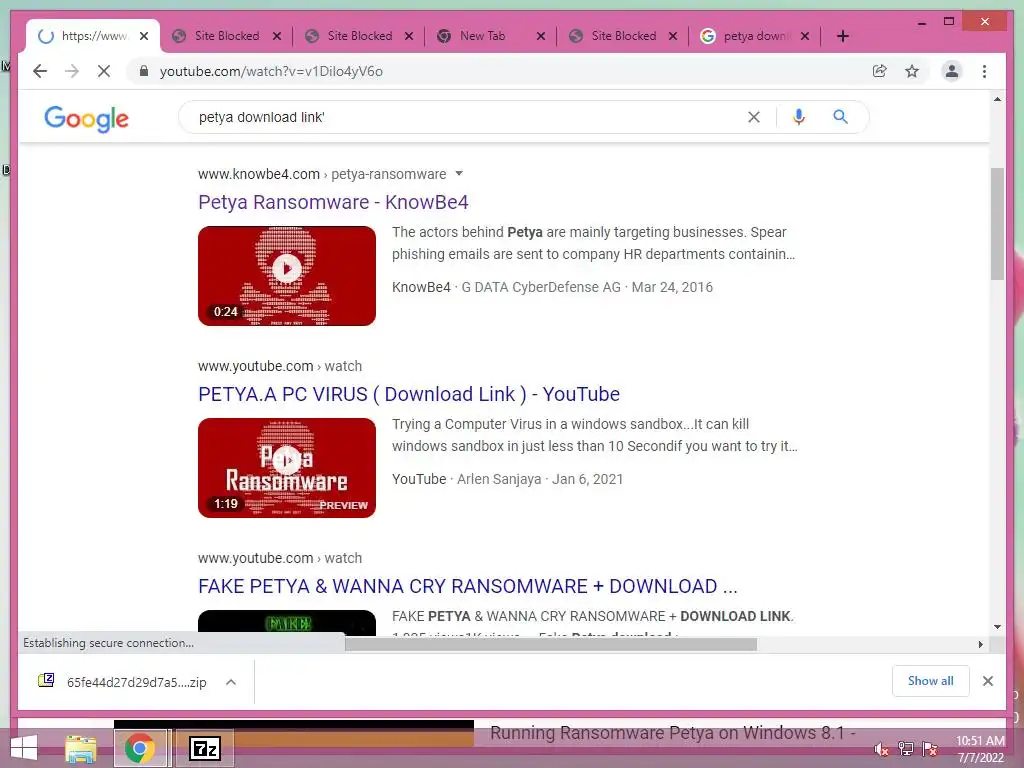Open the FAKE video thumbnail
The image size is (1024, 768).
287,622
